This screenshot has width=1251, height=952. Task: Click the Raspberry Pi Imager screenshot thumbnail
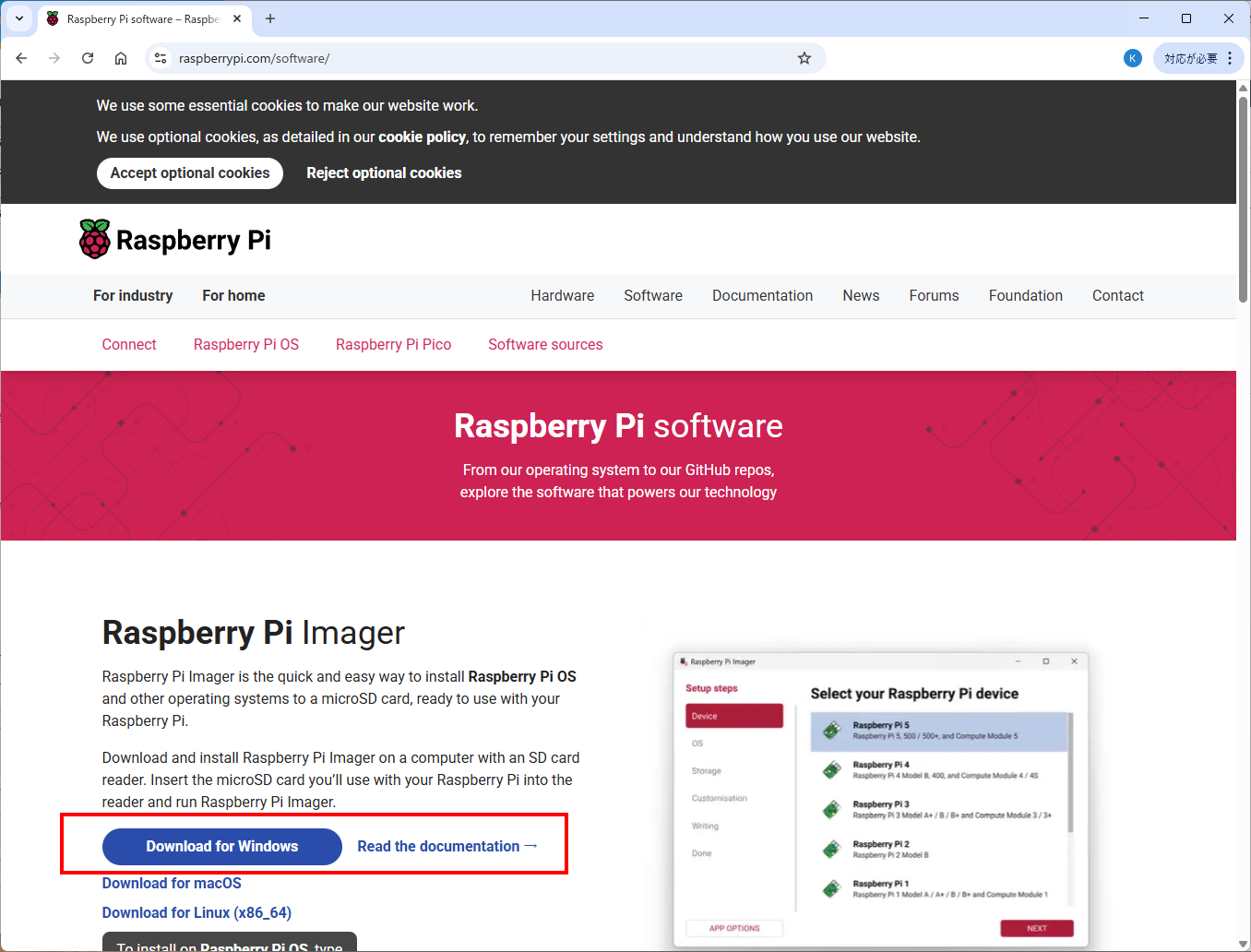[x=880, y=799]
